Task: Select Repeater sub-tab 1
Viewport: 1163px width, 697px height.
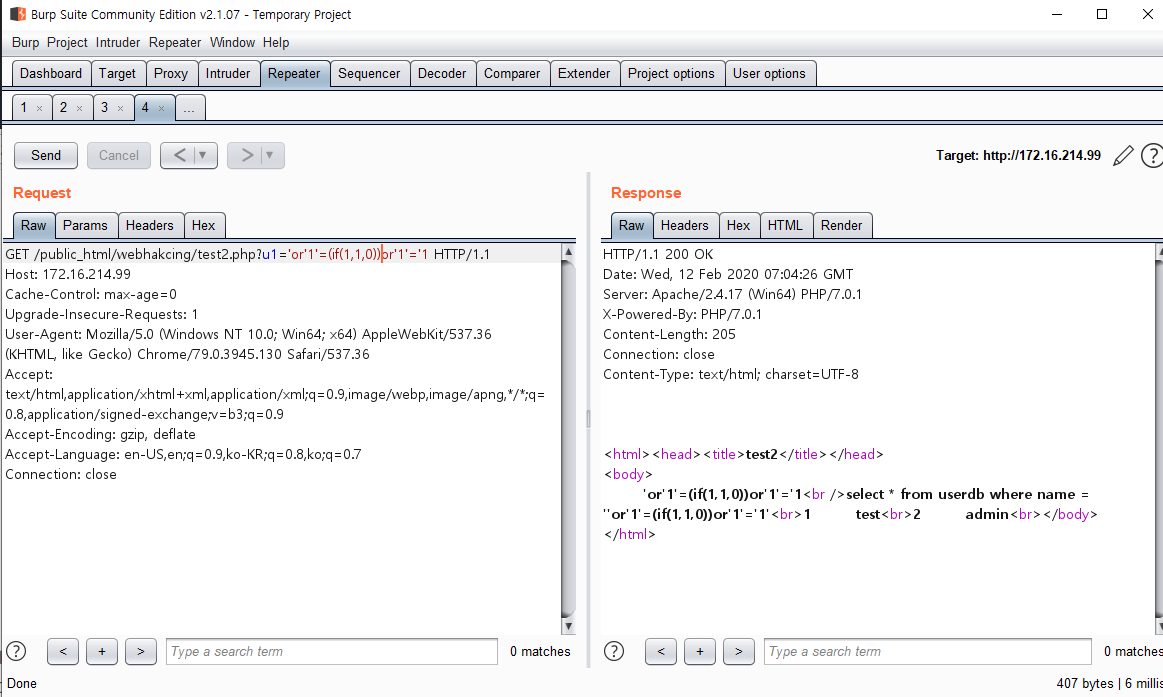Action: pyautogui.click(x=24, y=108)
